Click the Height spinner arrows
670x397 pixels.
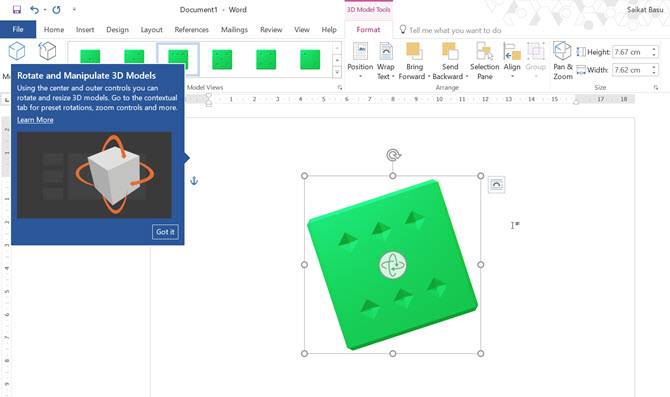click(654, 52)
